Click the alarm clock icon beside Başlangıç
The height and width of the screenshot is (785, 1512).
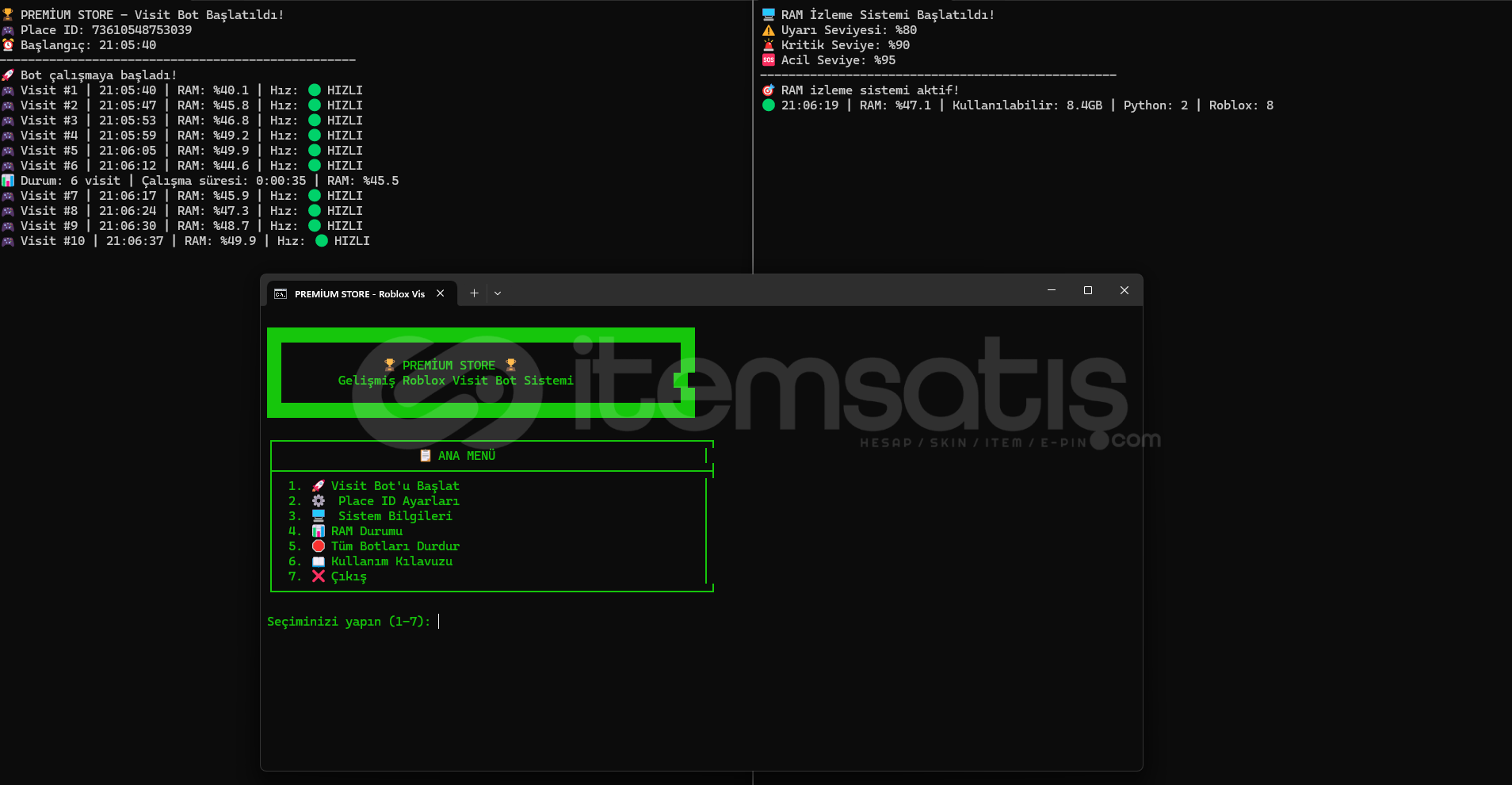pos(8,45)
